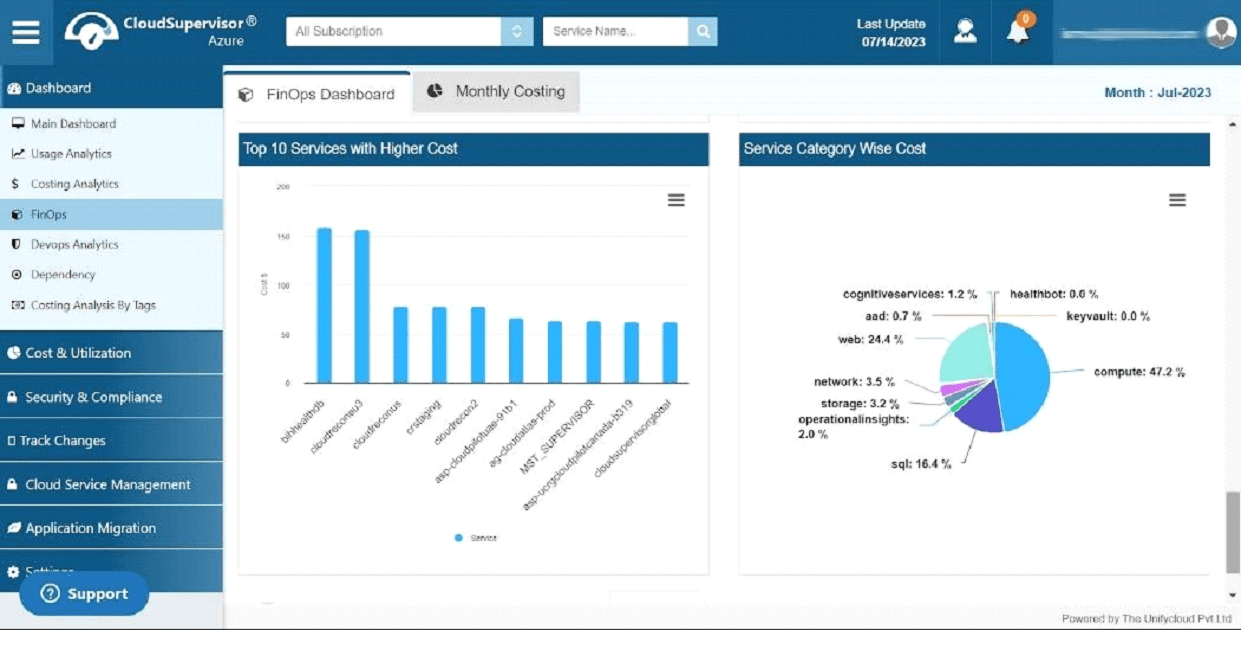Click the profile avatar picture
The height and width of the screenshot is (648, 1241).
[1221, 32]
